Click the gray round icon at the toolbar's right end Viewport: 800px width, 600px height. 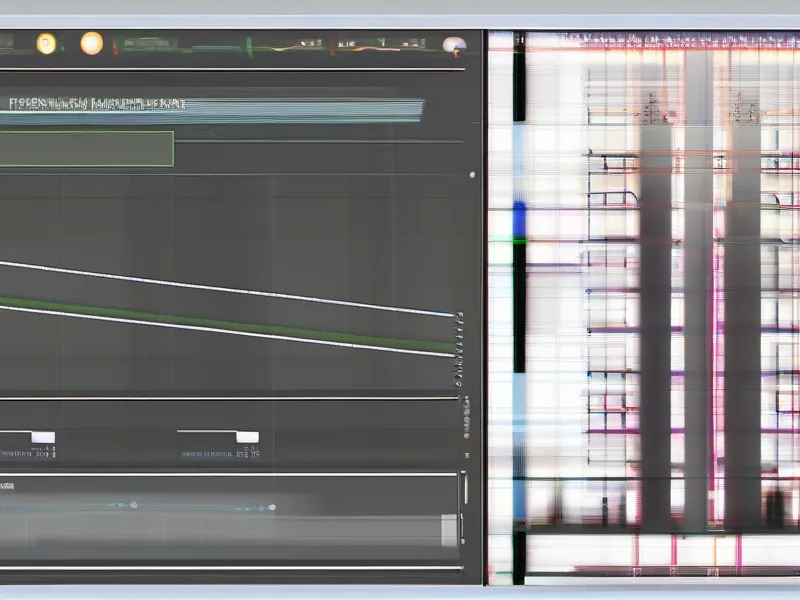pyautogui.click(x=453, y=45)
